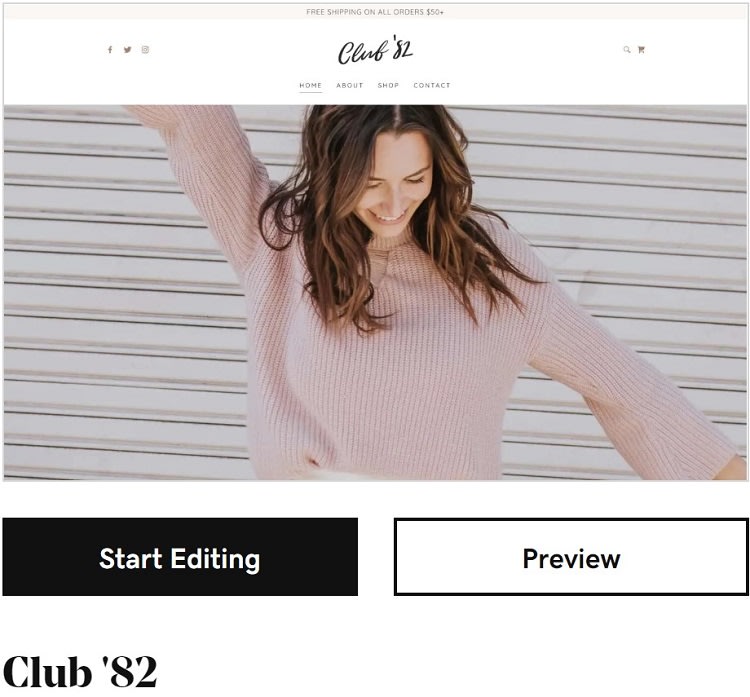Click the Club '82 script logo

tap(375, 50)
